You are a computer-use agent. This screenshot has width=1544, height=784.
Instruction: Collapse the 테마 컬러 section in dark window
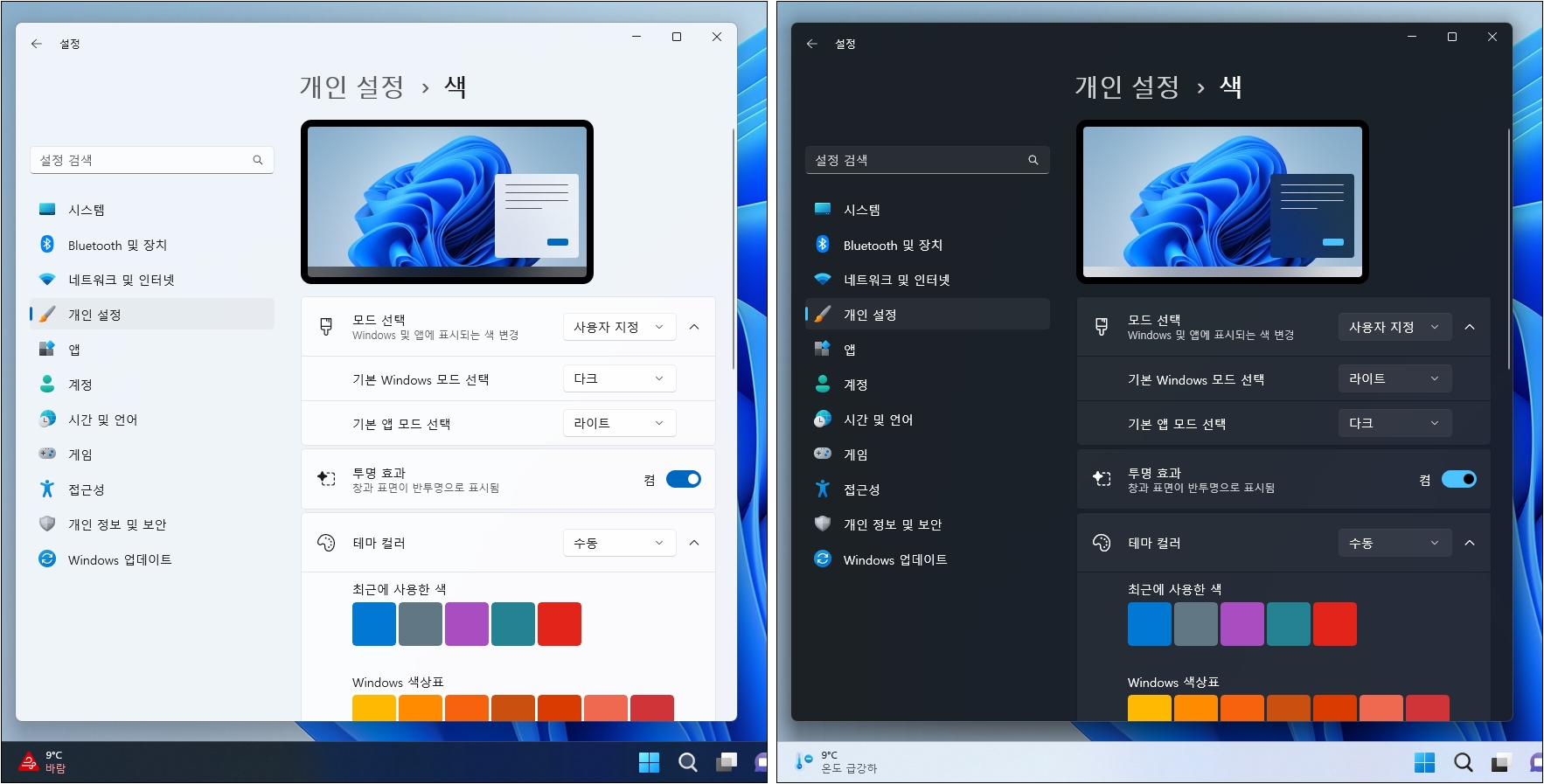pos(1470,543)
